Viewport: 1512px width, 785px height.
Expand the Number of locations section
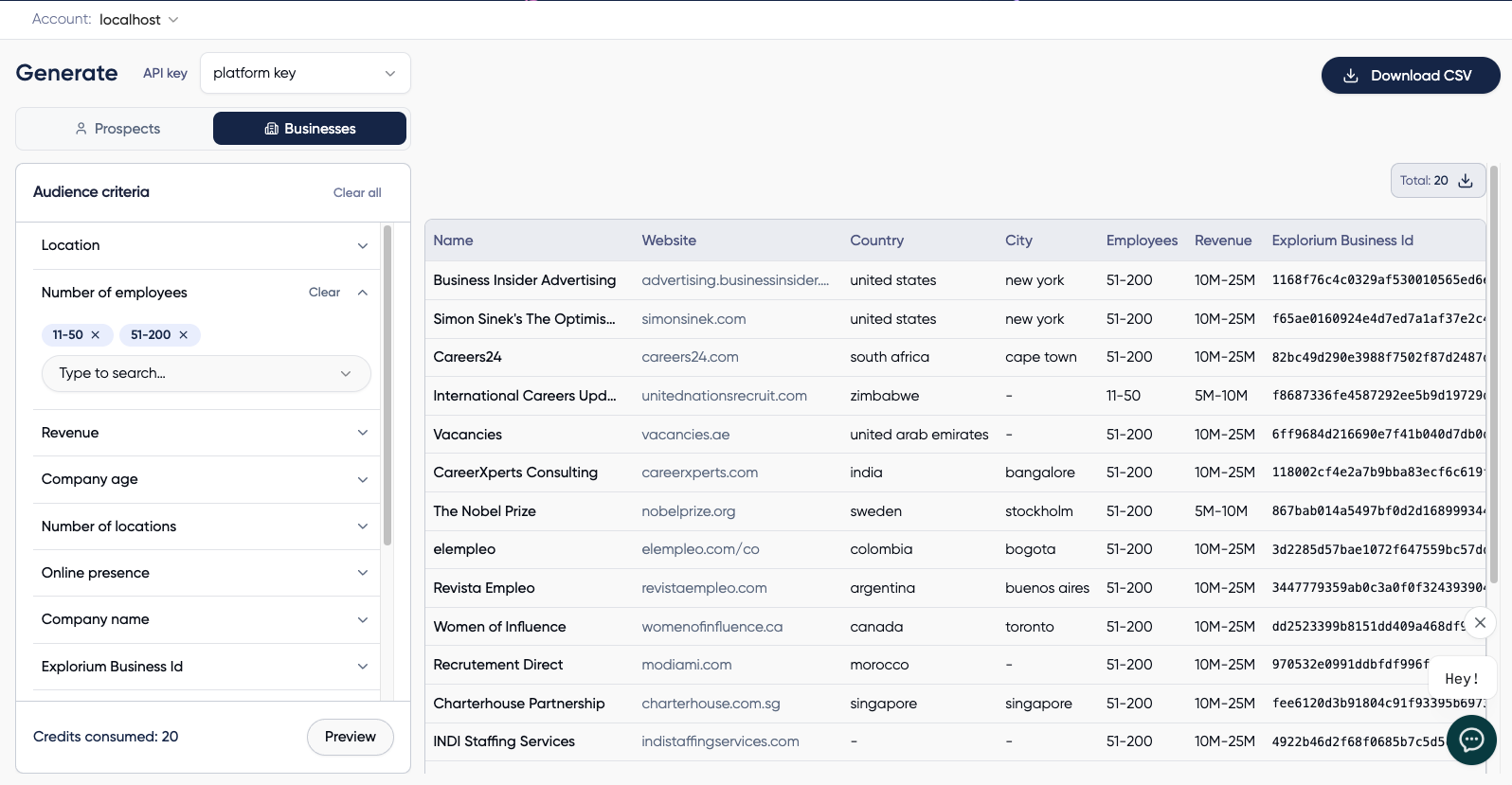coord(206,526)
